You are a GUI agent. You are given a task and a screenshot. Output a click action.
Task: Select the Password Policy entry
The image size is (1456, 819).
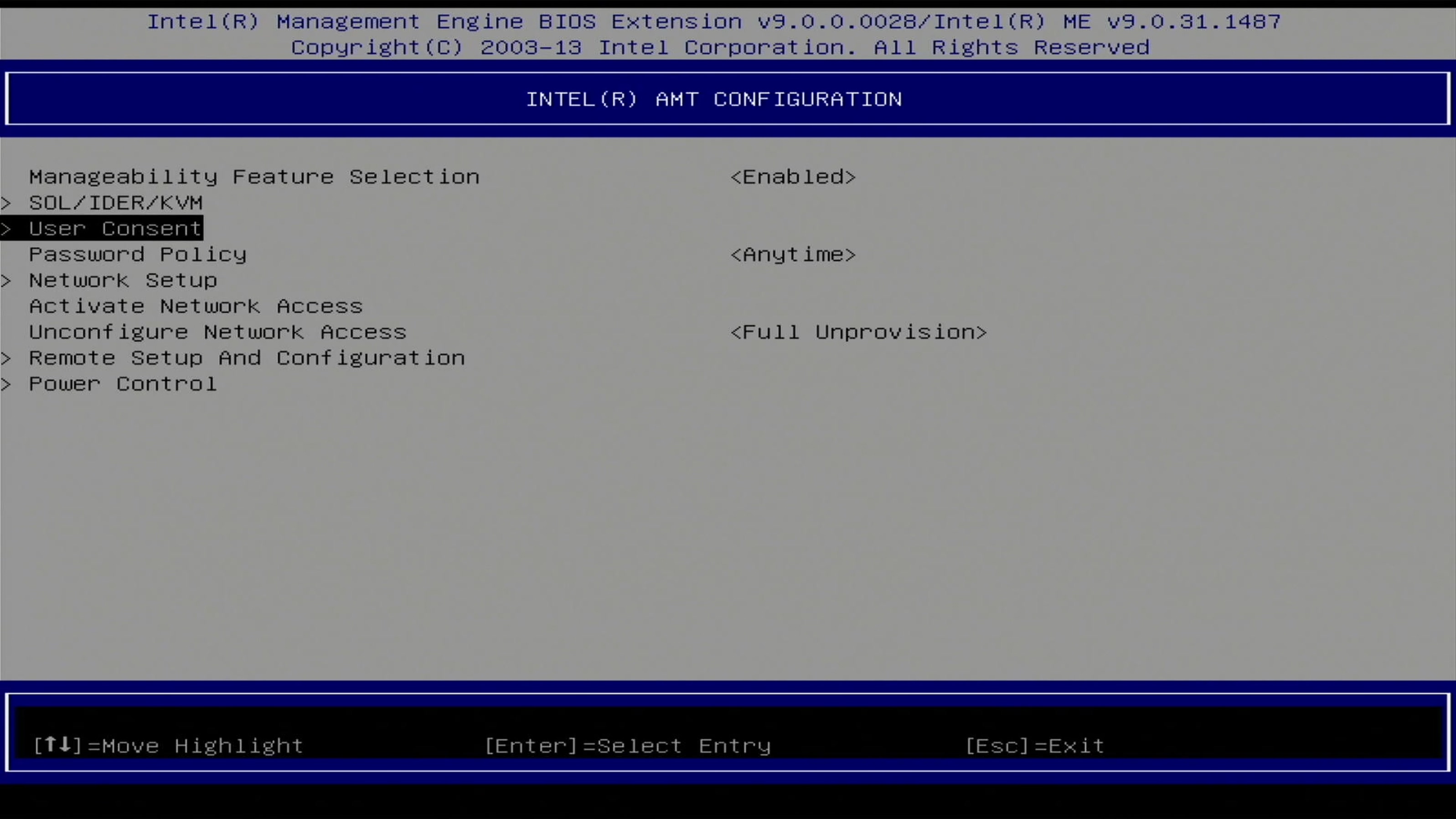pos(138,254)
